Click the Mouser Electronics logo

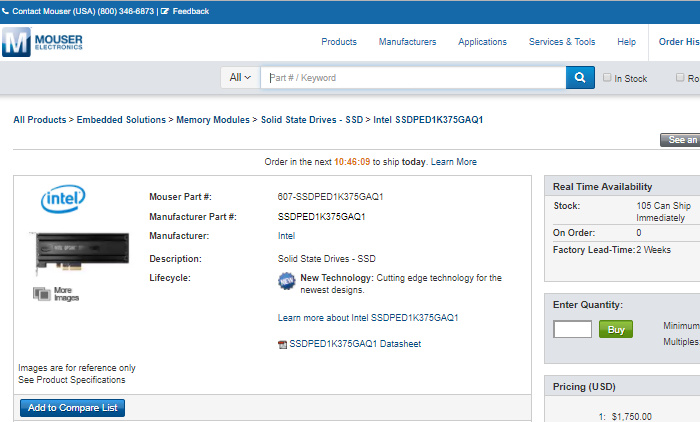[42, 42]
